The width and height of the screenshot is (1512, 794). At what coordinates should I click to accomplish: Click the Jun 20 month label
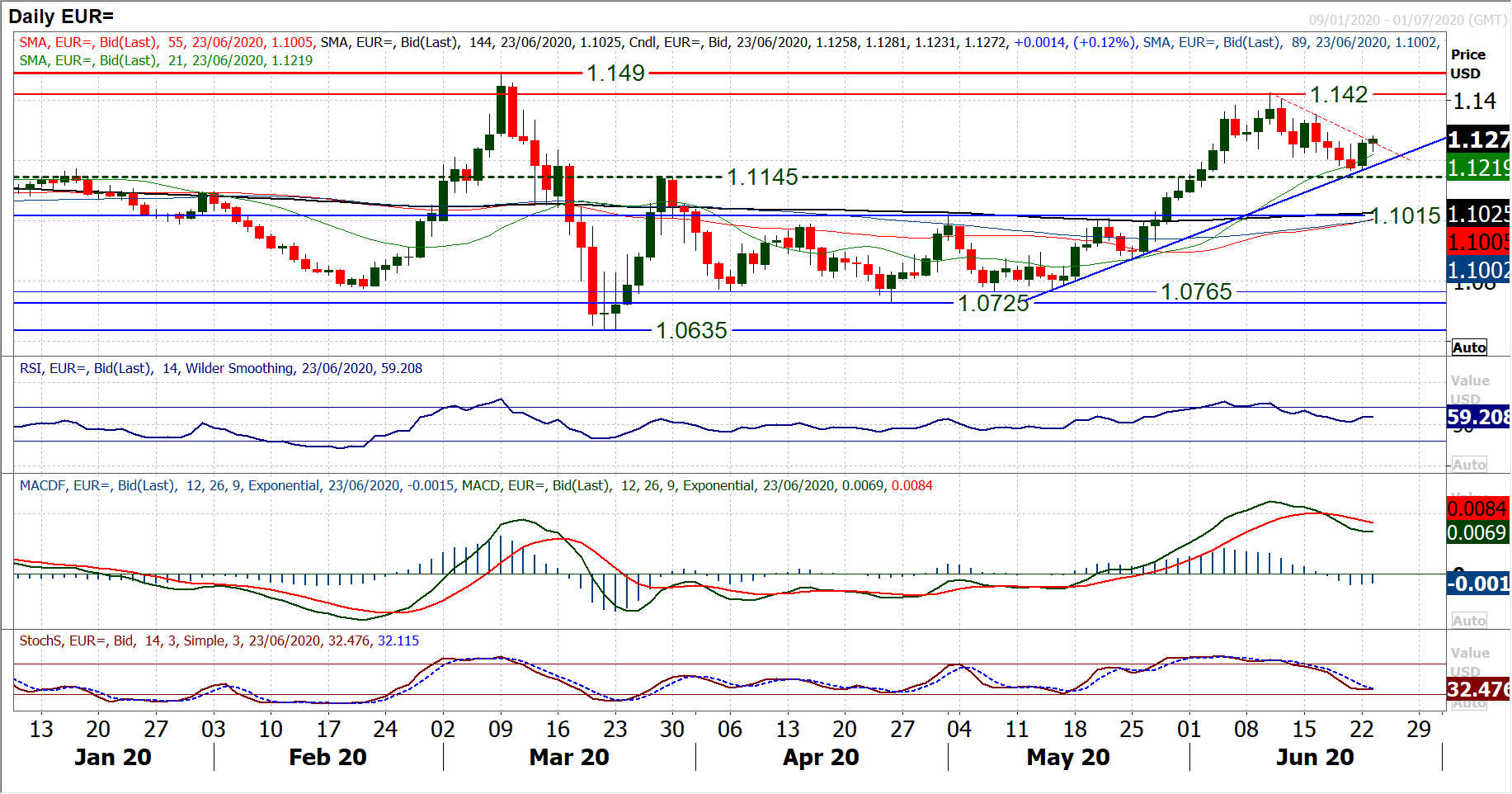(1315, 757)
